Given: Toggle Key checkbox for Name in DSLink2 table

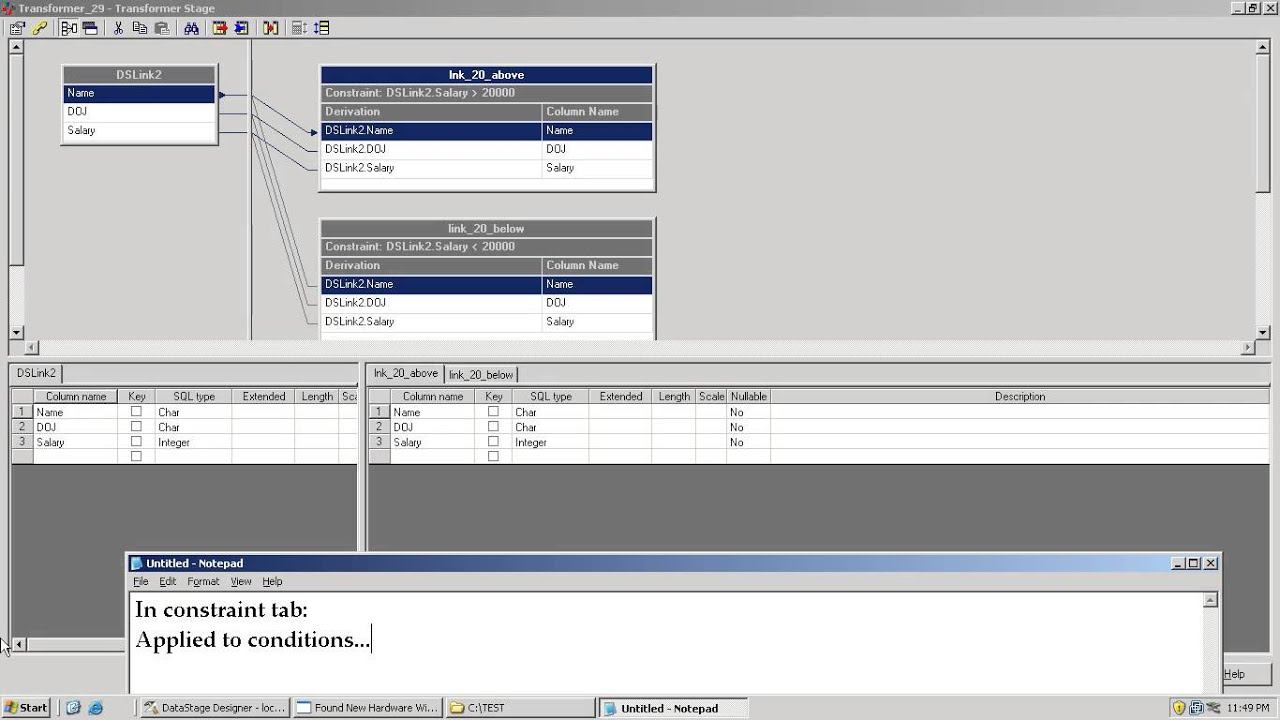Looking at the screenshot, I should coord(136,411).
